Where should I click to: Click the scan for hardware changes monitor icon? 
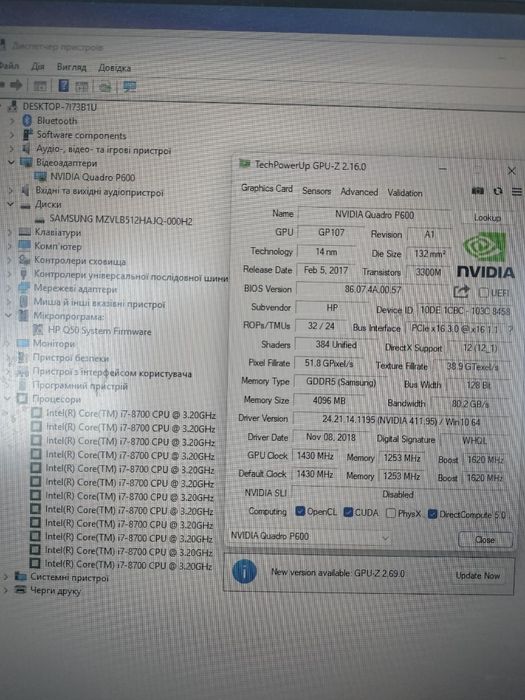coord(129,87)
